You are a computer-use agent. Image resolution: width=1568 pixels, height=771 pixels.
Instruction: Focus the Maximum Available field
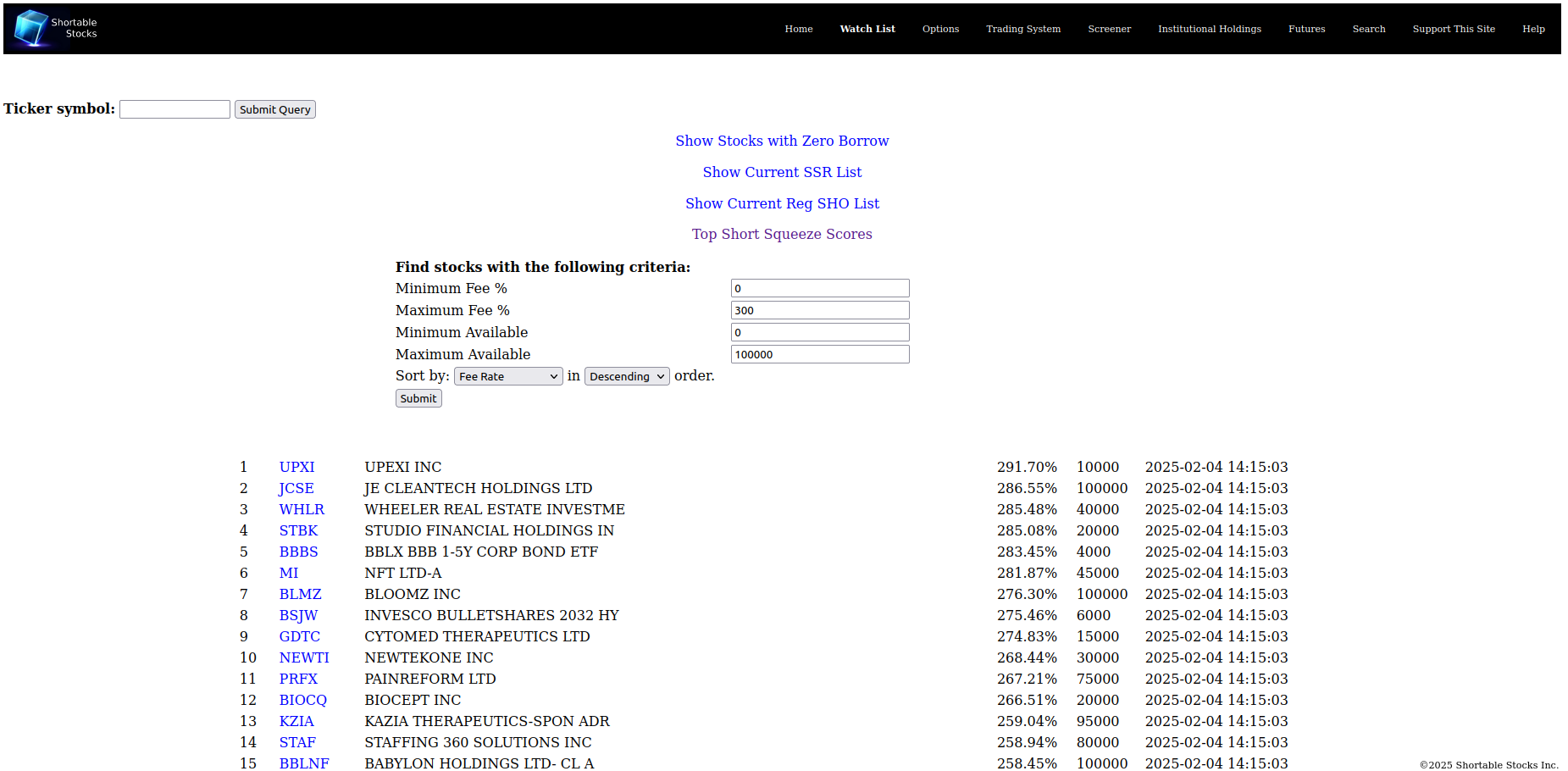(820, 354)
